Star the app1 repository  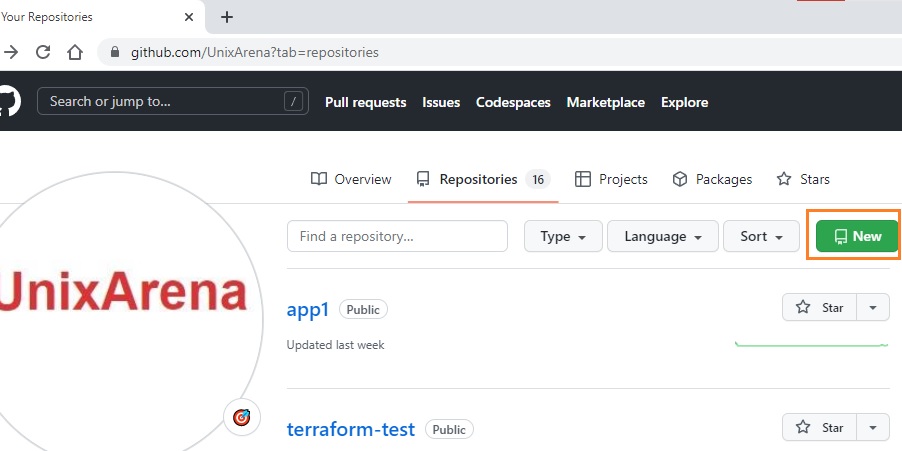click(820, 307)
